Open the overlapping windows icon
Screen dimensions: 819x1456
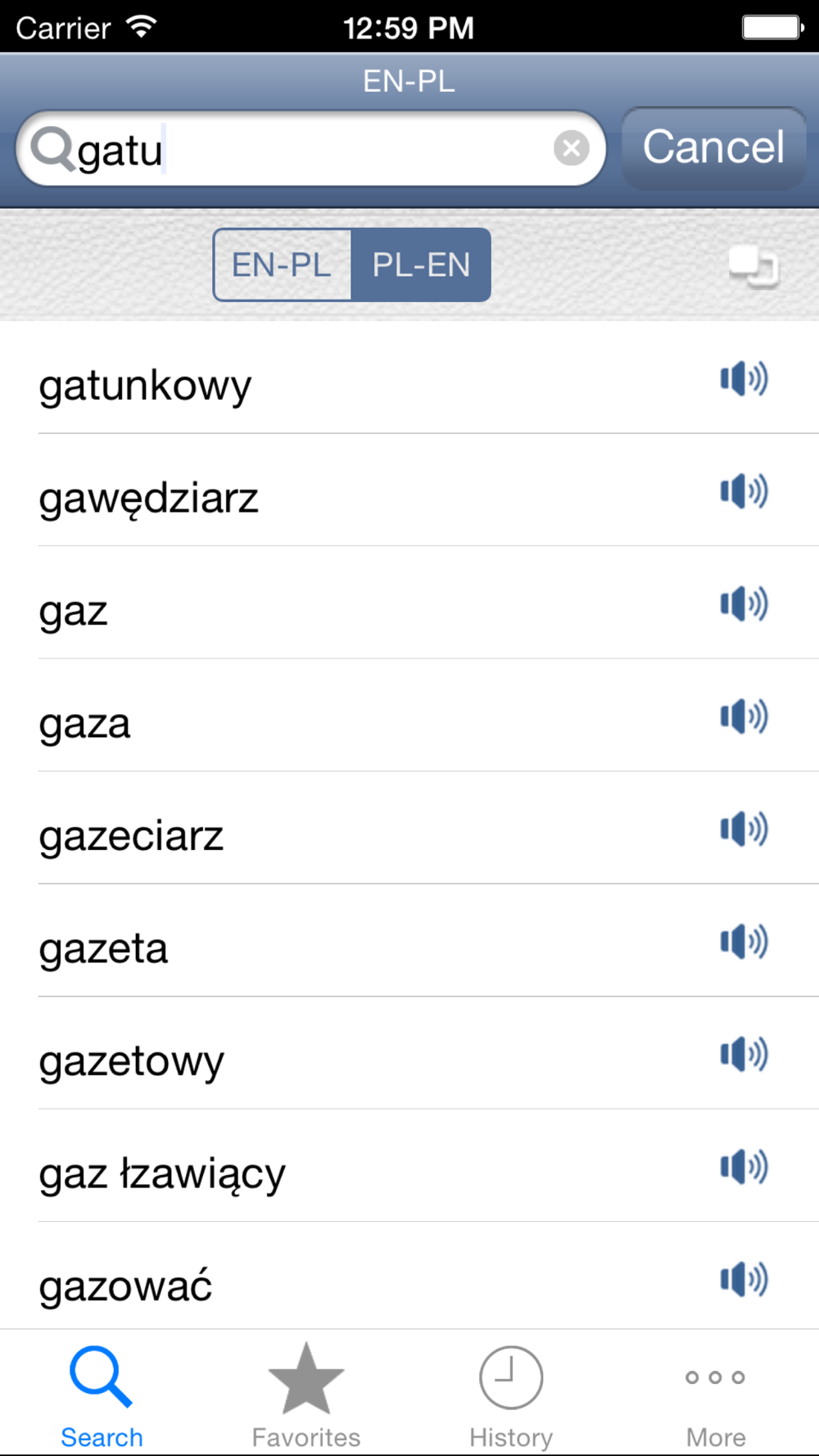(x=753, y=266)
